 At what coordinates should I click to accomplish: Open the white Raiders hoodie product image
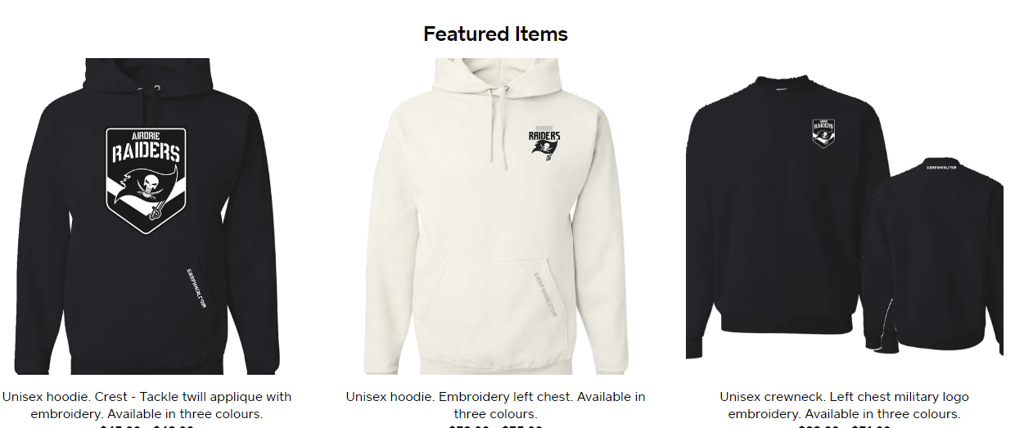[x=496, y=216]
